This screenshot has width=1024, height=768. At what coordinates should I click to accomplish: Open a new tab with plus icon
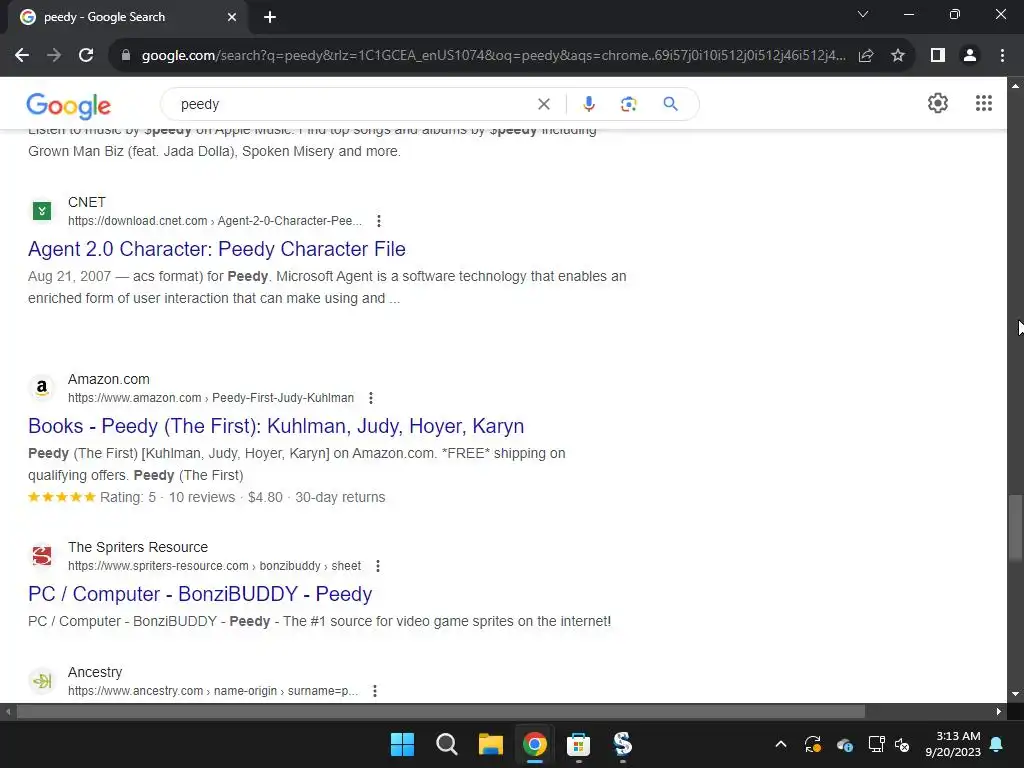pyautogui.click(x=270, y=18)
